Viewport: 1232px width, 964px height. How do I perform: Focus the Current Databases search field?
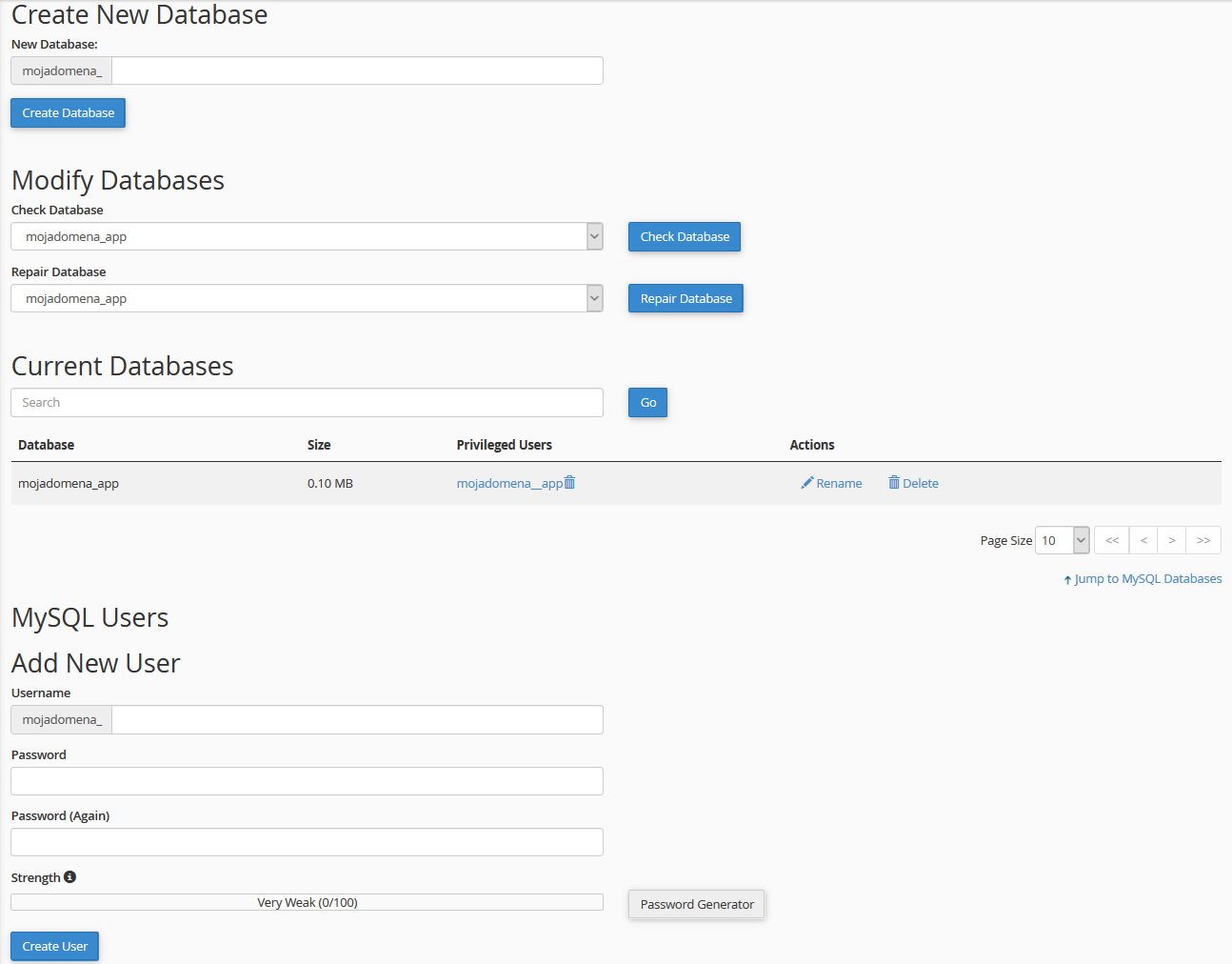[x=307, y=403]
